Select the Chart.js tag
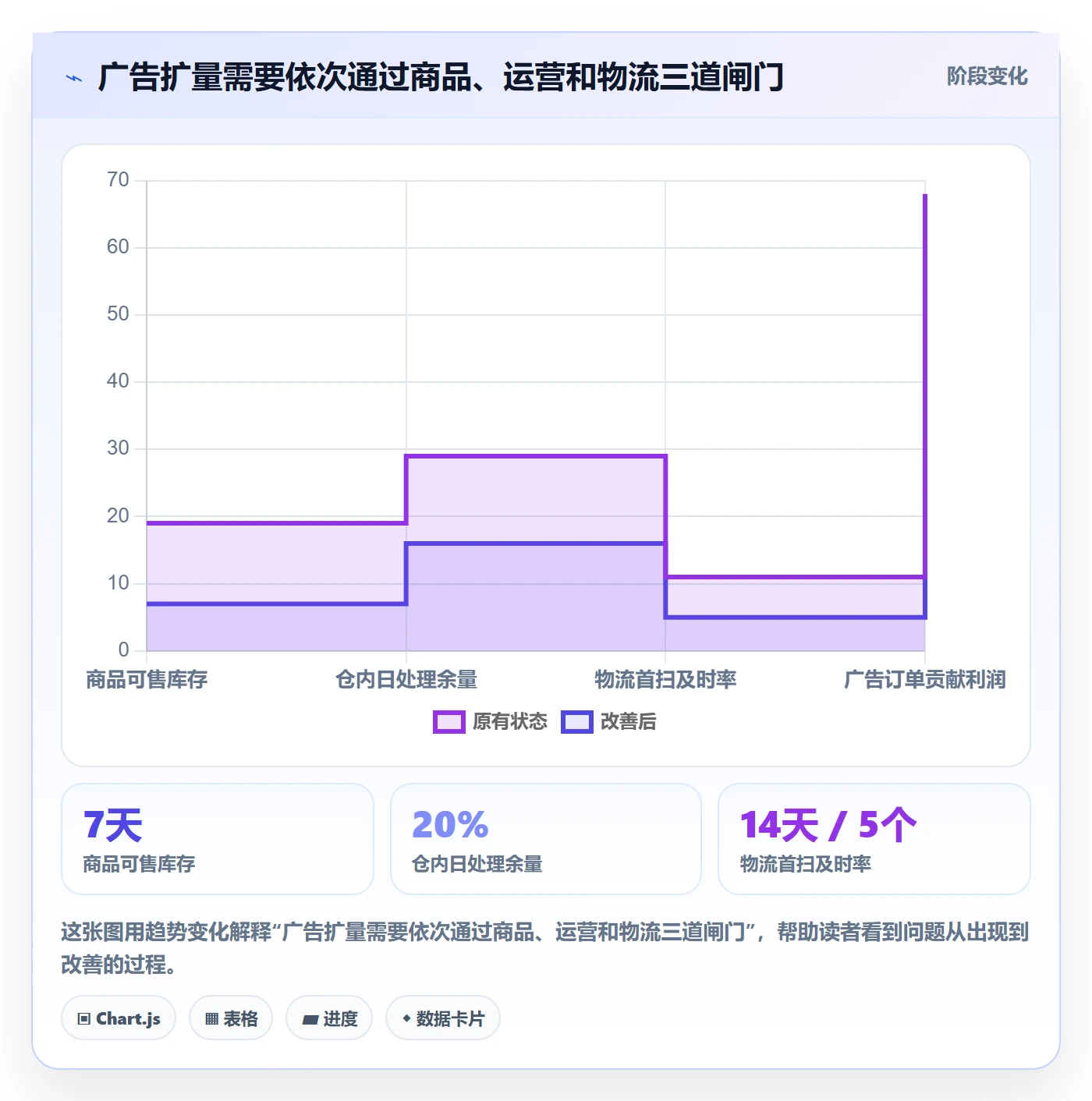The height and width of the screenshot is (1101, 1092). pos(119,1018)
